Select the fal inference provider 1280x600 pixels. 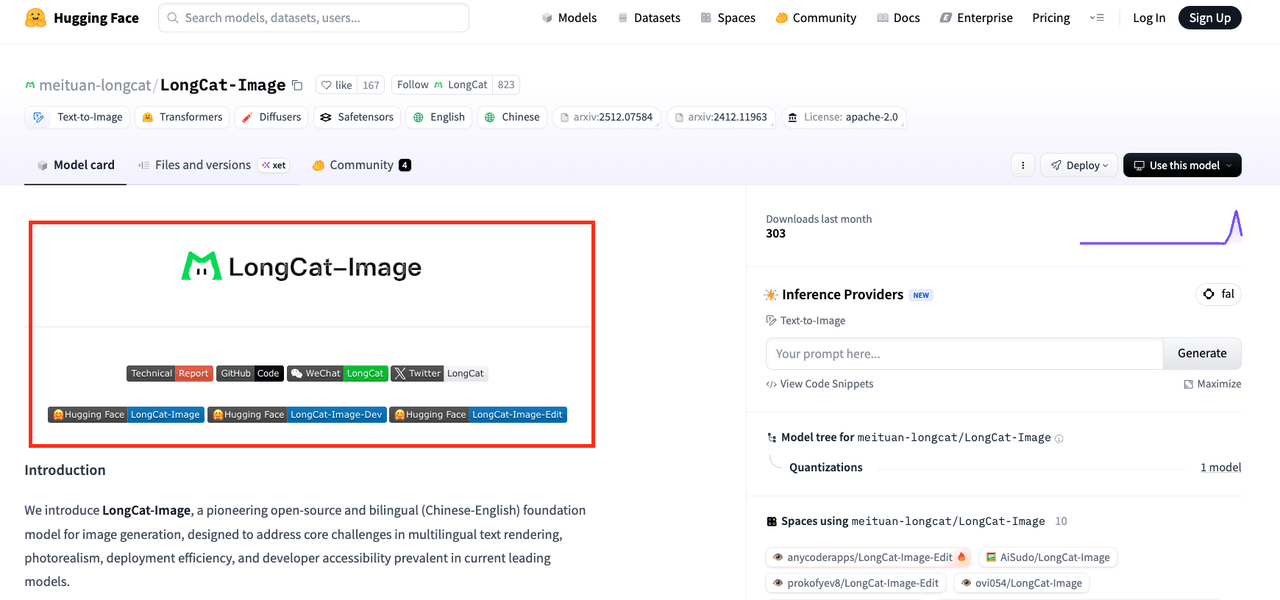pyautogui.click(x=1219, y=294)
